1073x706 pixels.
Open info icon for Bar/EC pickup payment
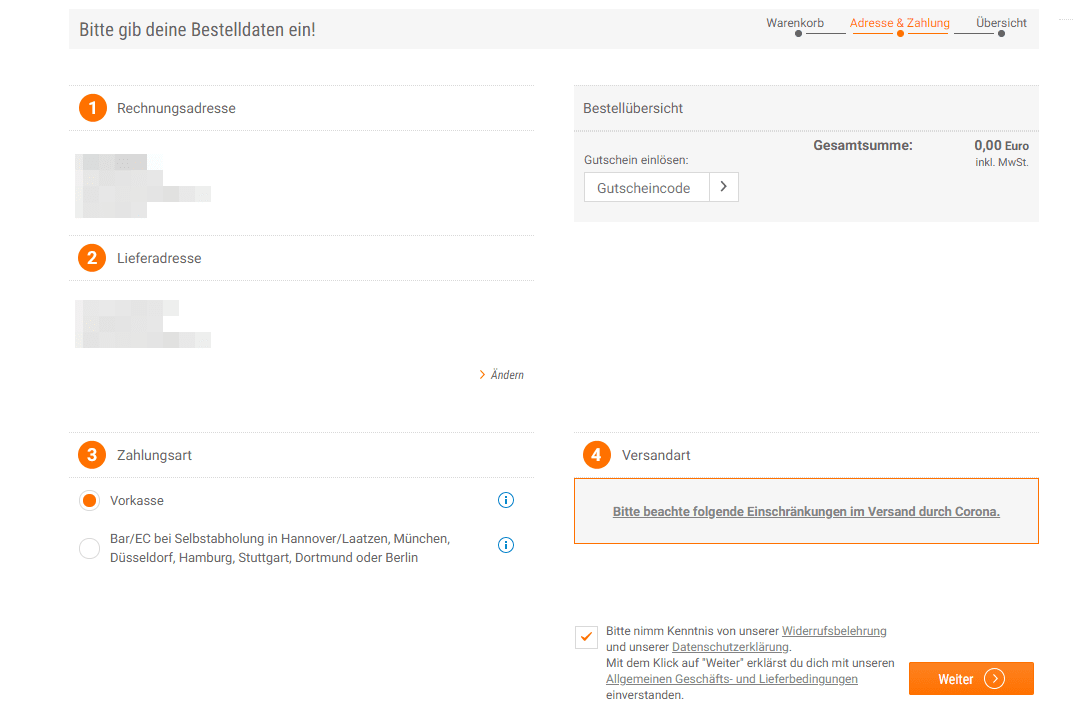point(506,545)
